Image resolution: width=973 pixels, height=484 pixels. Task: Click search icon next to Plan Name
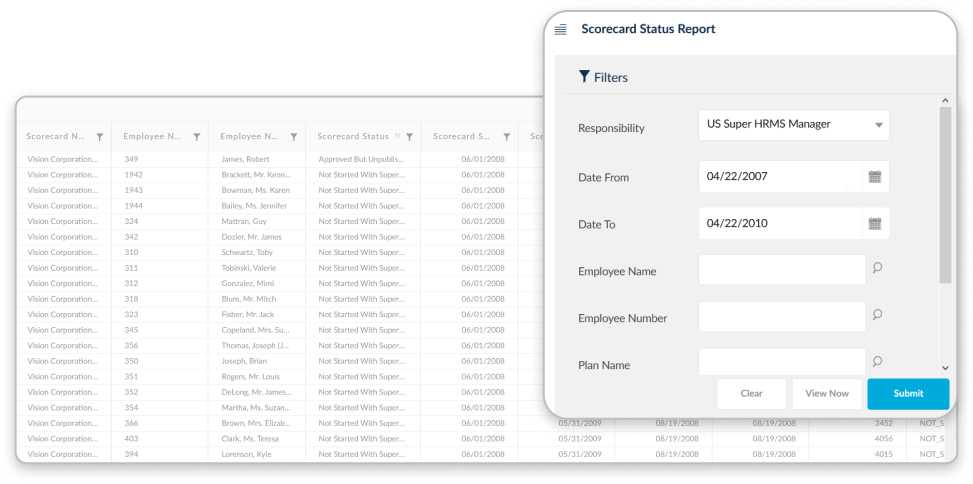[x=877, y=362]
